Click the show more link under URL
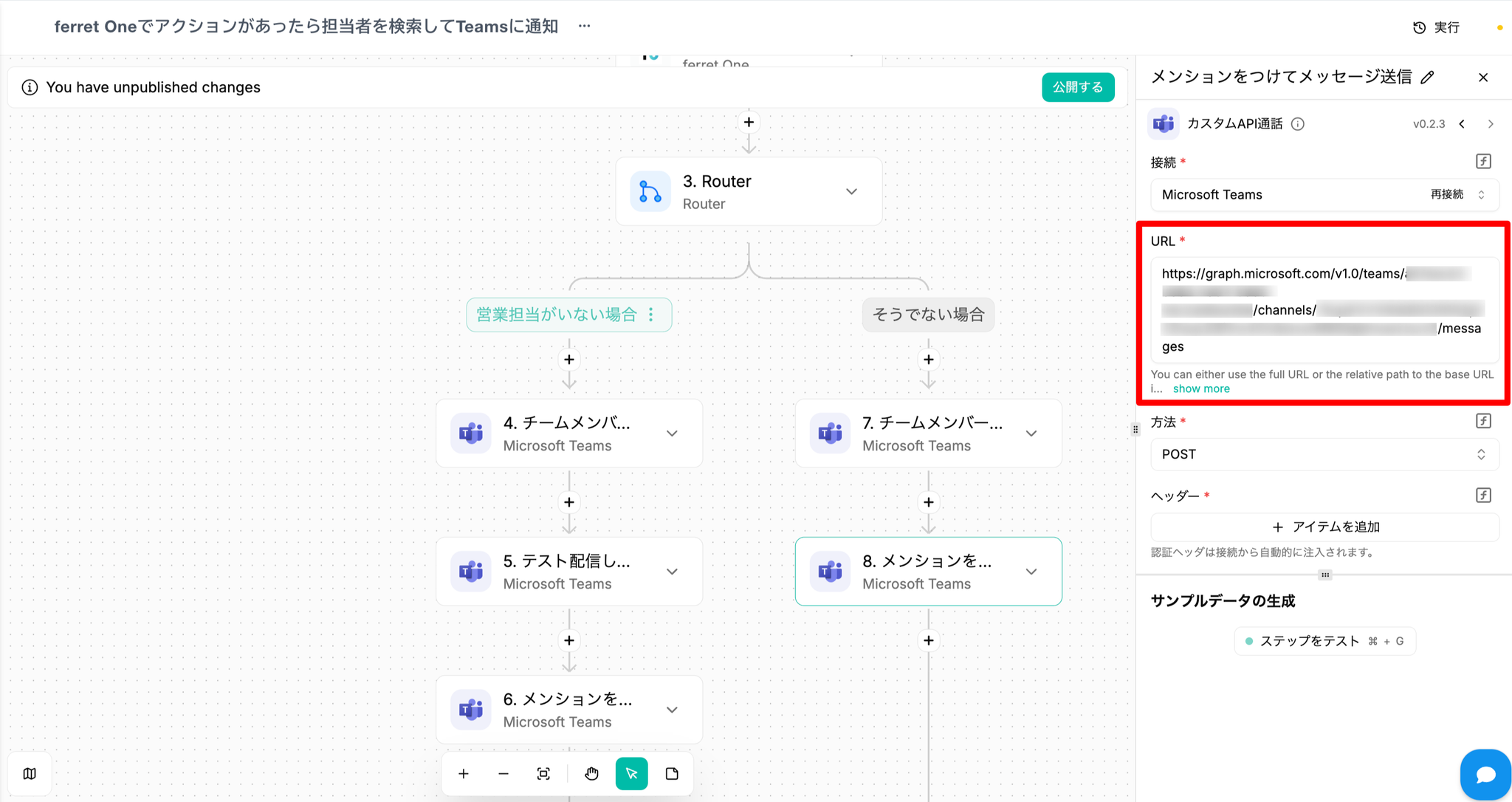This screenshot has width=1512, height=802. [1201, 388]
